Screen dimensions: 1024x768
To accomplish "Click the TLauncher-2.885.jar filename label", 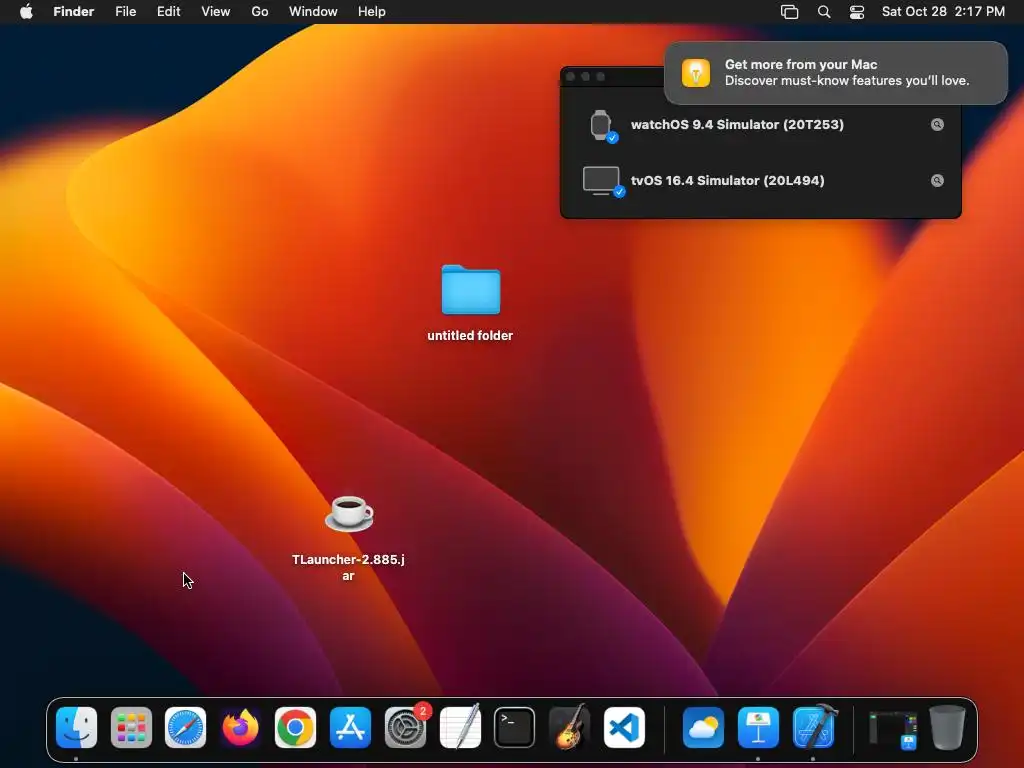I will (x=348, y=568).
